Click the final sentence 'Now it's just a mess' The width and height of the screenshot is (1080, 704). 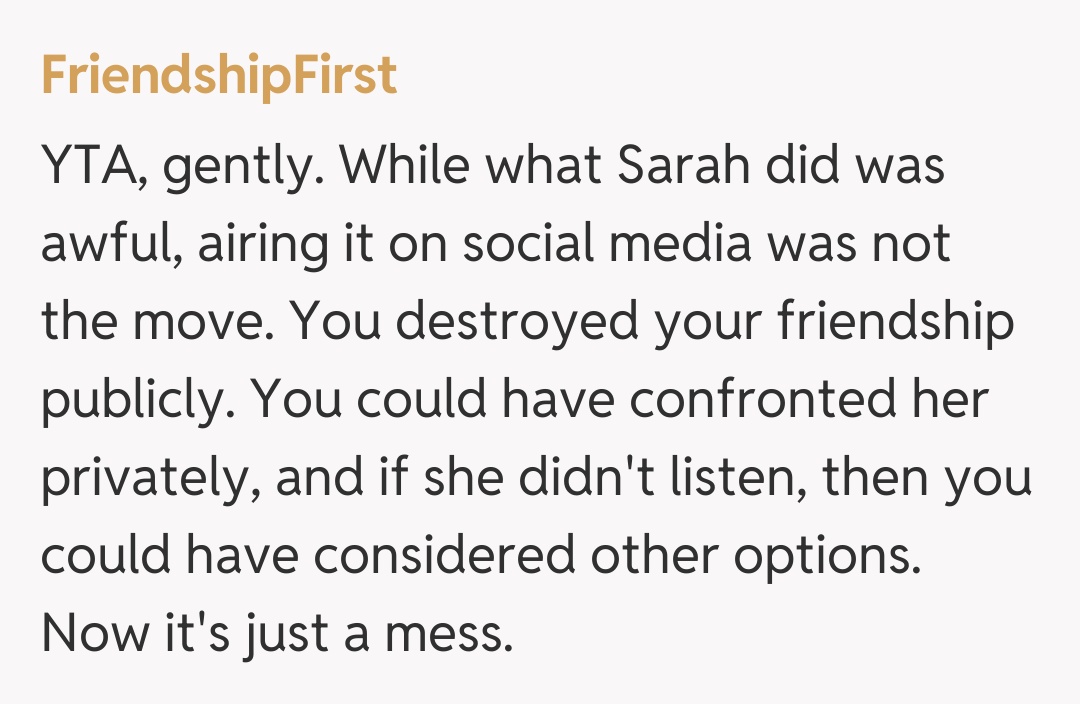276,634
